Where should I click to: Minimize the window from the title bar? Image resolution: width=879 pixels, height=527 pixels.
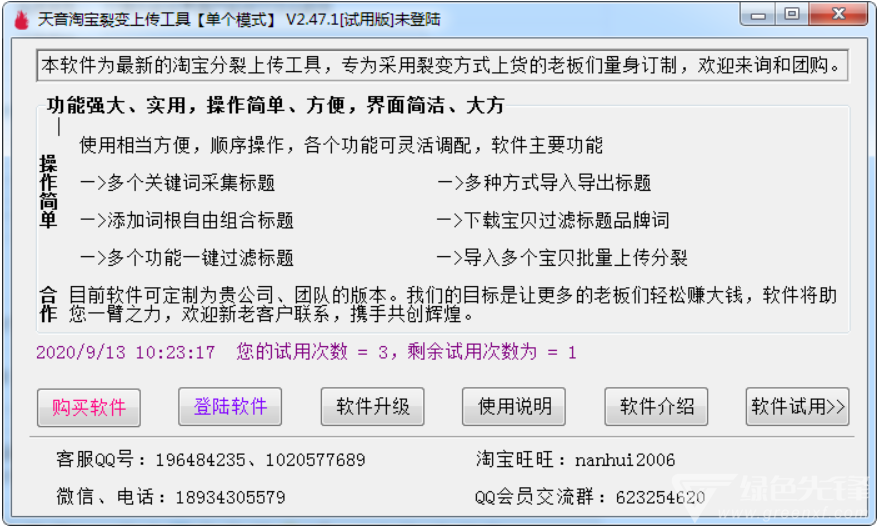point(758,15)
